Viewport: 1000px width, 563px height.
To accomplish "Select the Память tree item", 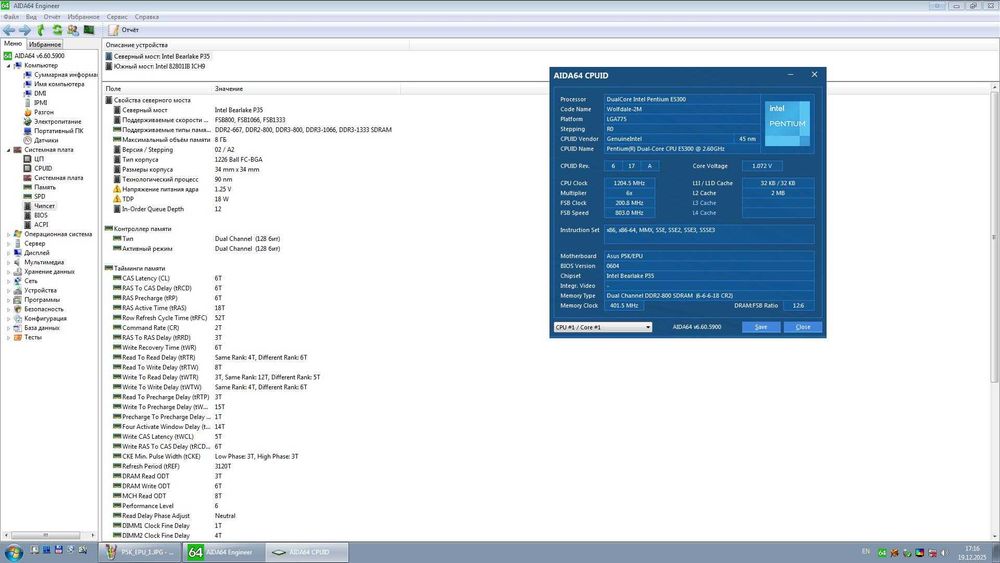I will coord(40,187).
